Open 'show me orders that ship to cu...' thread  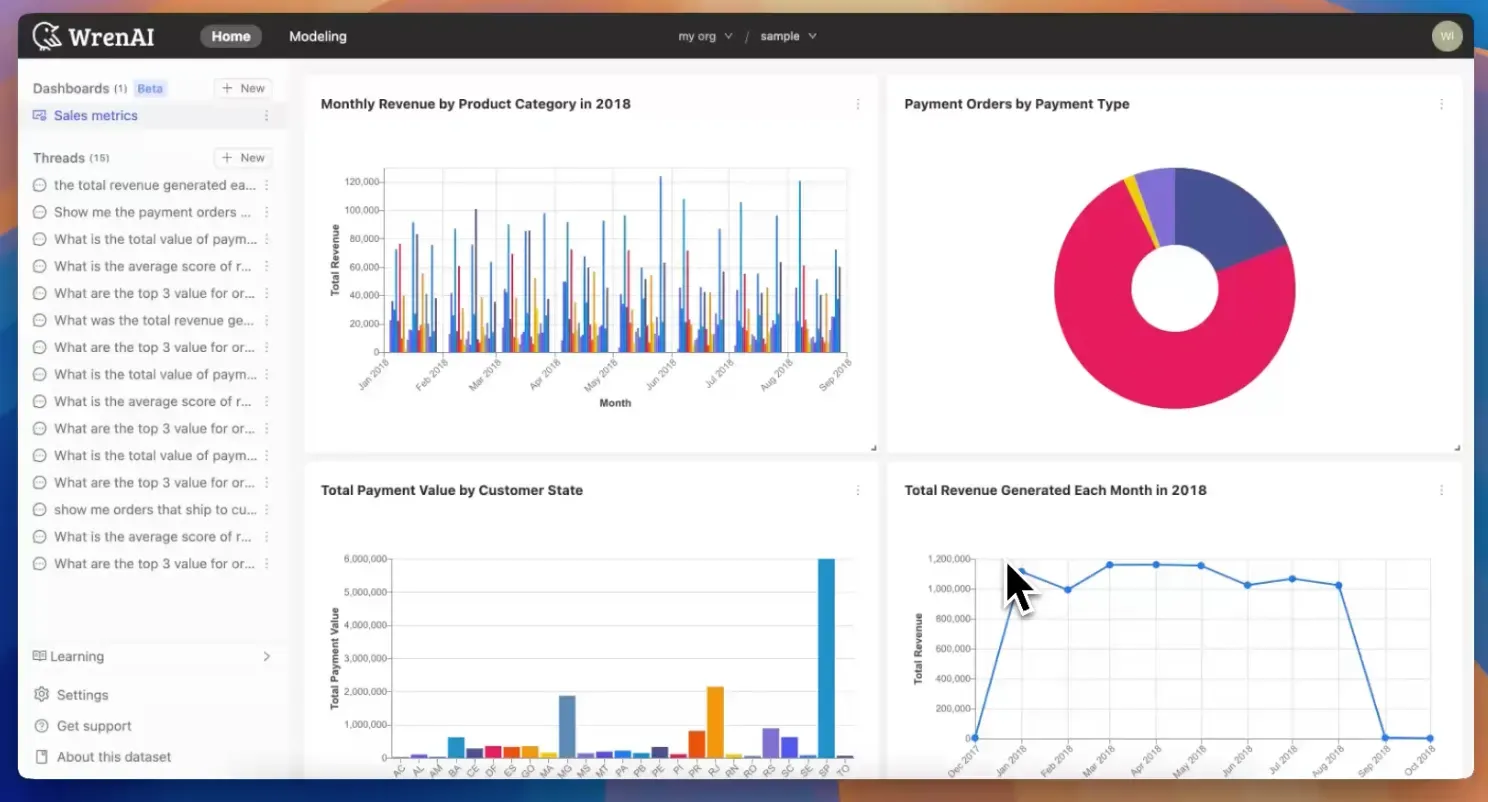tap(155, 510)
